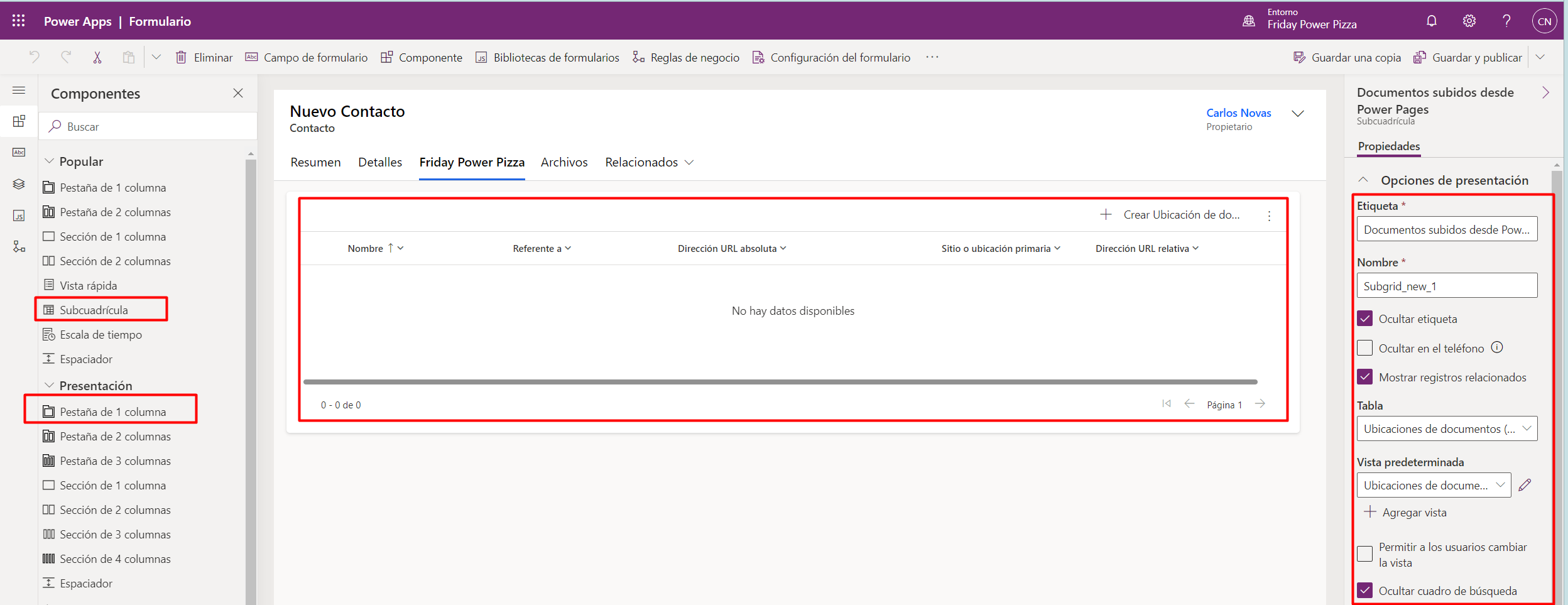Go to first page in subgrid pager

point(1167,404)
